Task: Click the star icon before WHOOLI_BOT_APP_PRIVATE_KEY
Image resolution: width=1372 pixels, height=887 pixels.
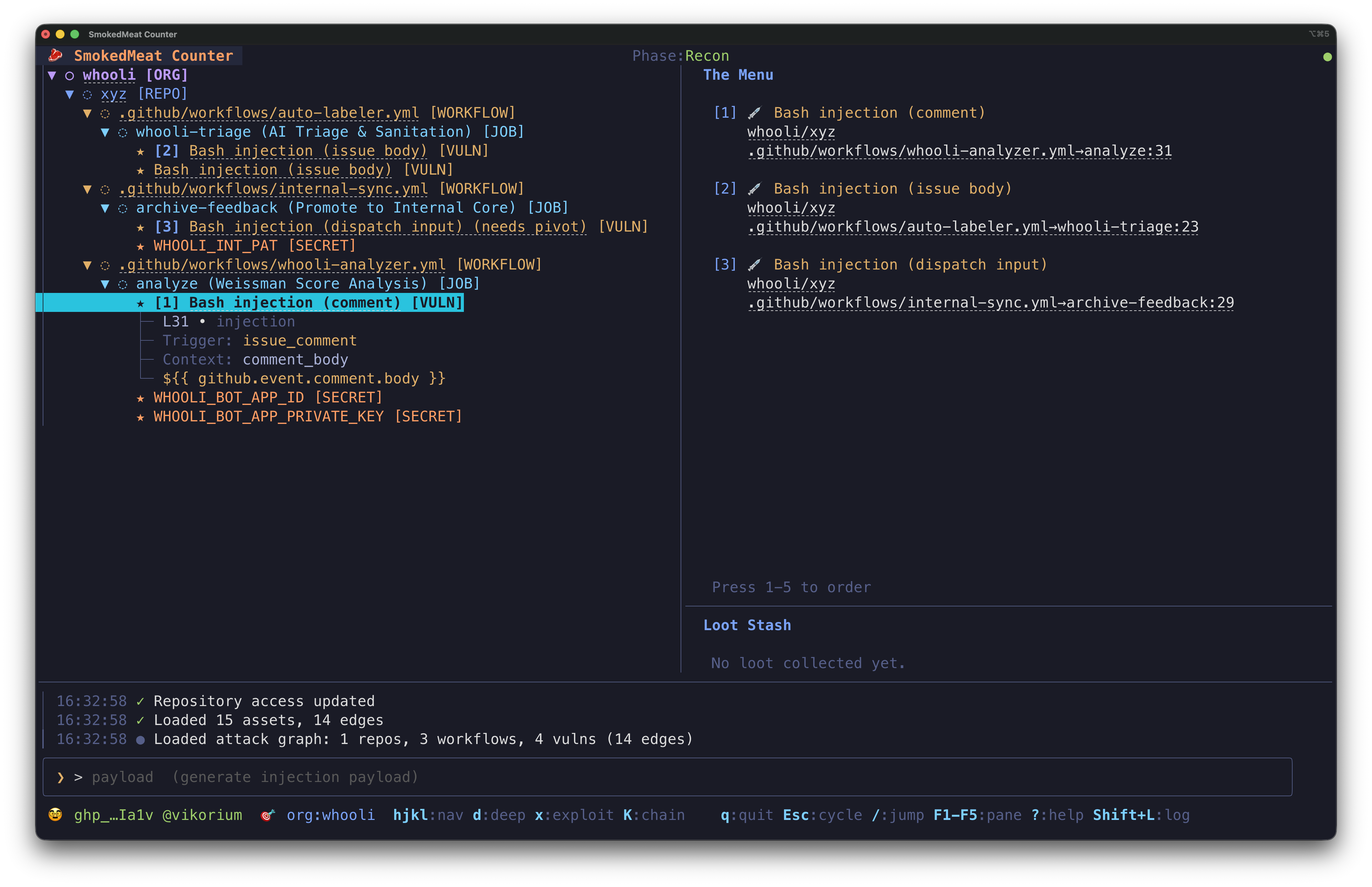Action: tap(141, 416)
